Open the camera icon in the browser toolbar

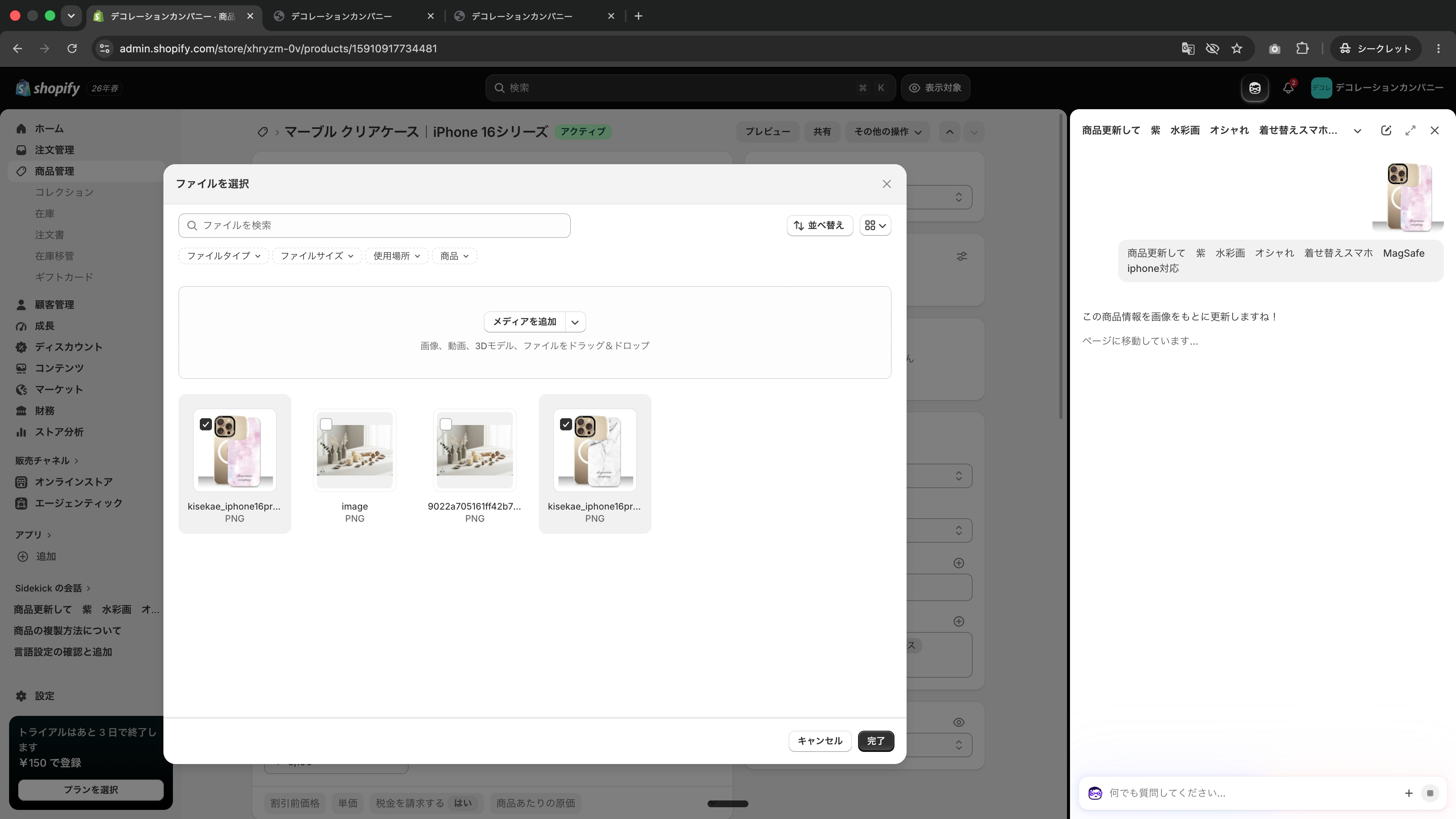tap(1274, 49)
